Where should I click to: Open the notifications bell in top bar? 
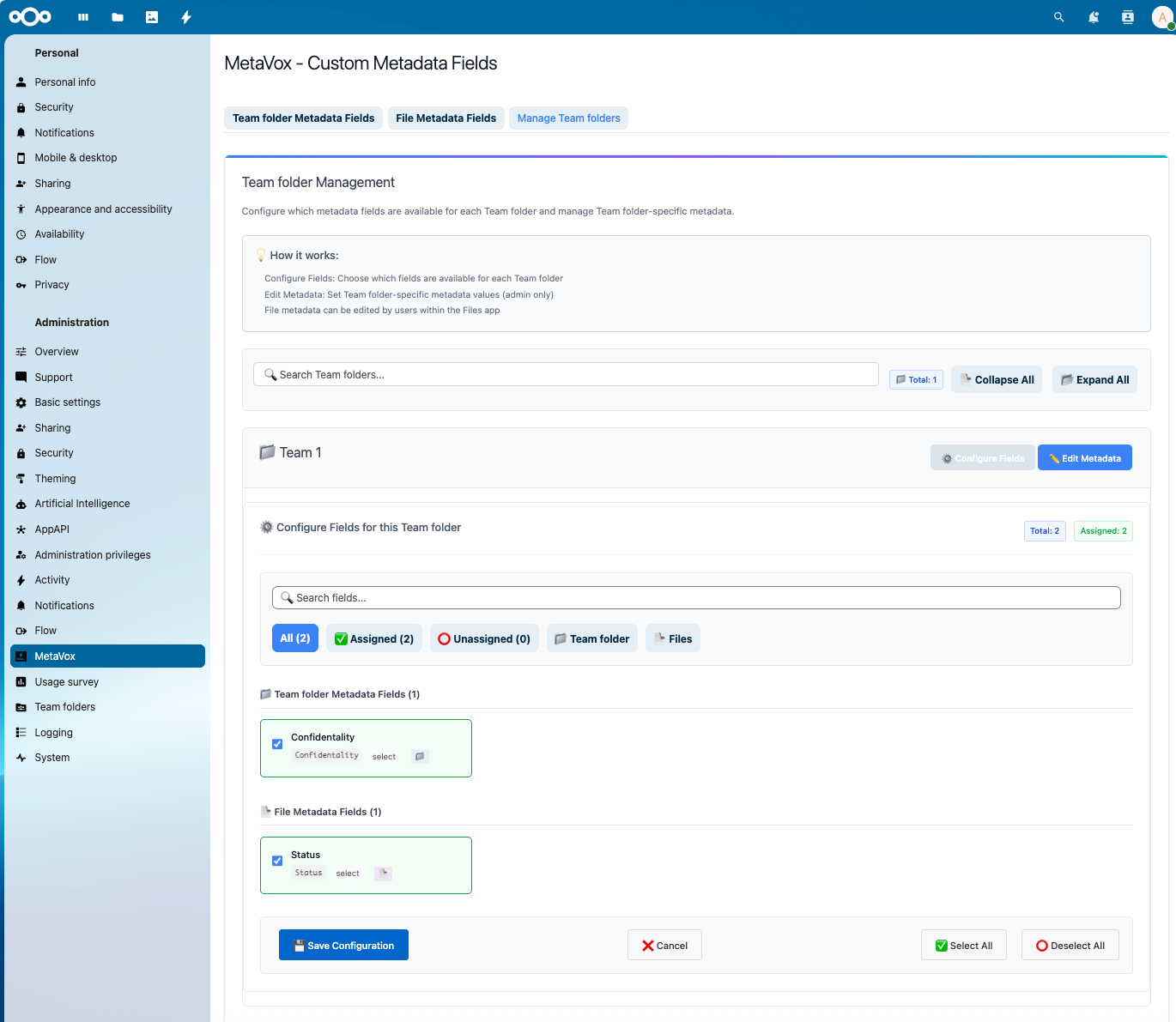click(1094, 17)
